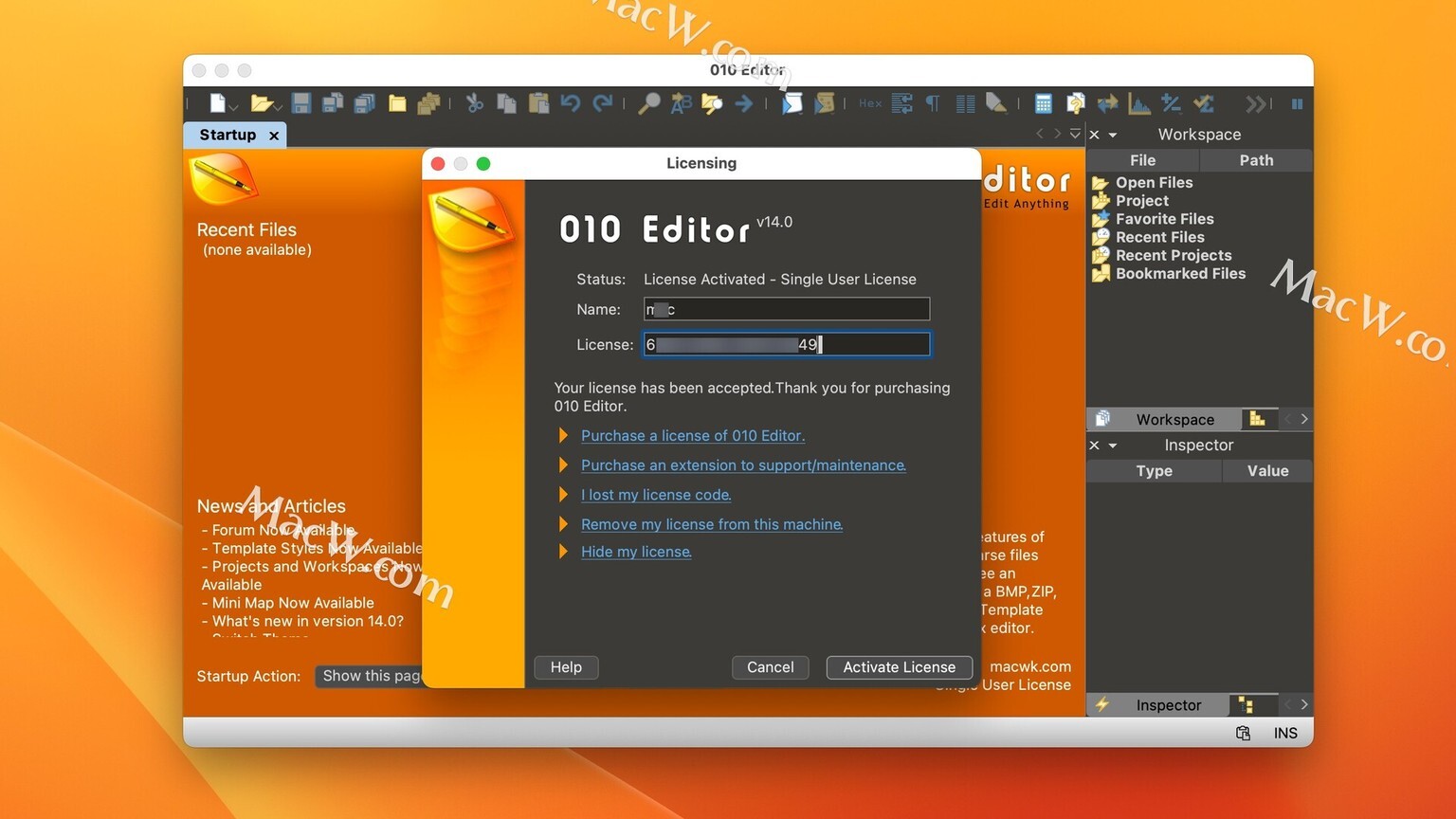Click the Value column header in Inspector

click(1267, 471)
